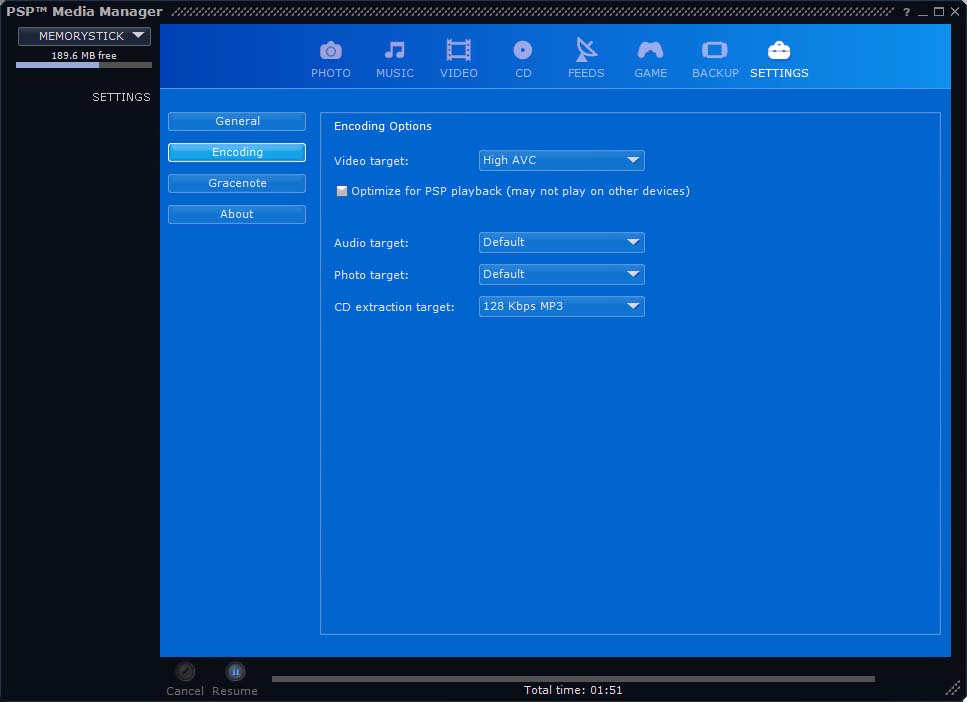Click the SETTINGS label in top navigation

[x=779, y=73]
